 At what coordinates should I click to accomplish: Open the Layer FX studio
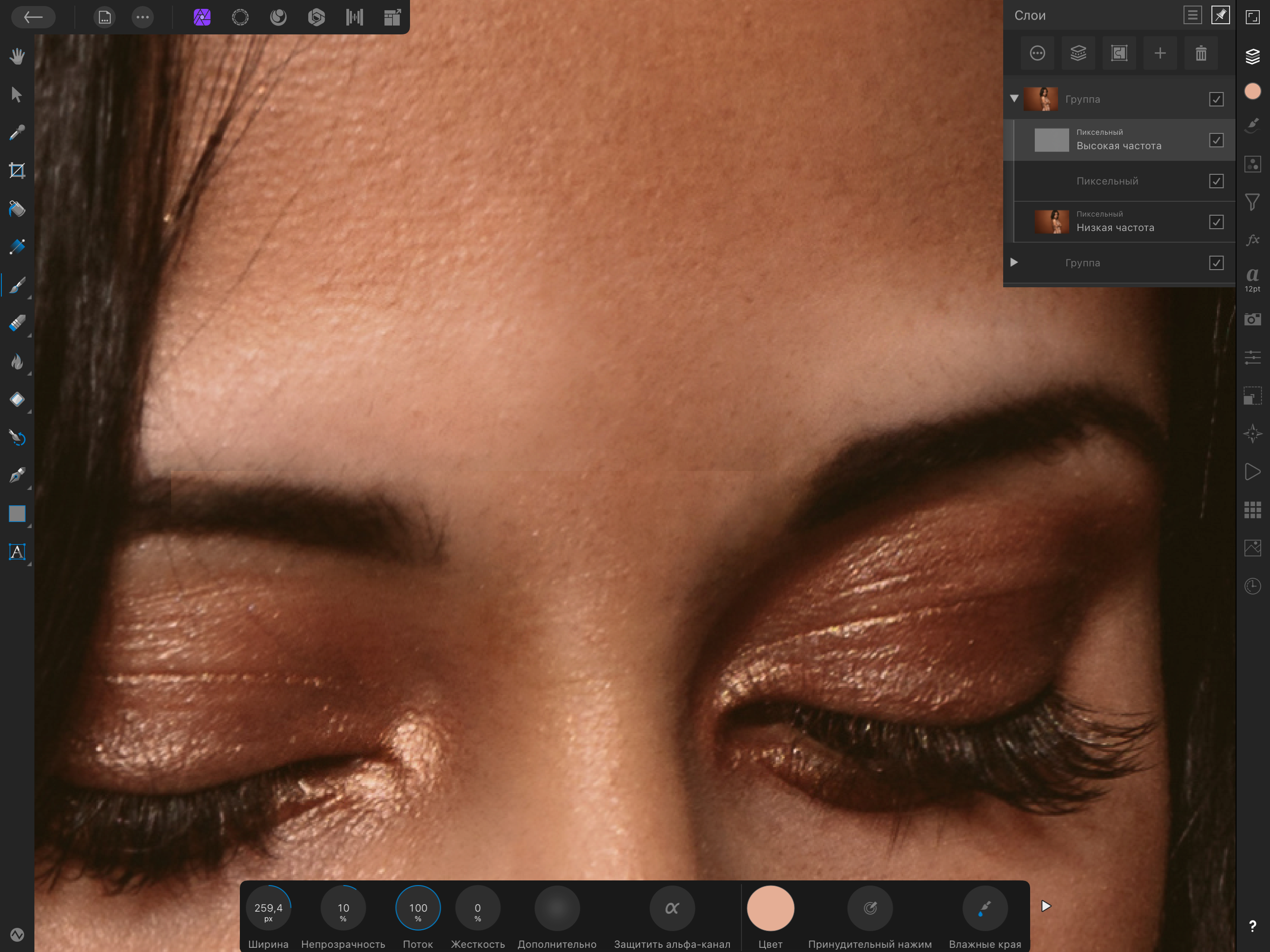pyautogui.click(x=1252, y=240)
